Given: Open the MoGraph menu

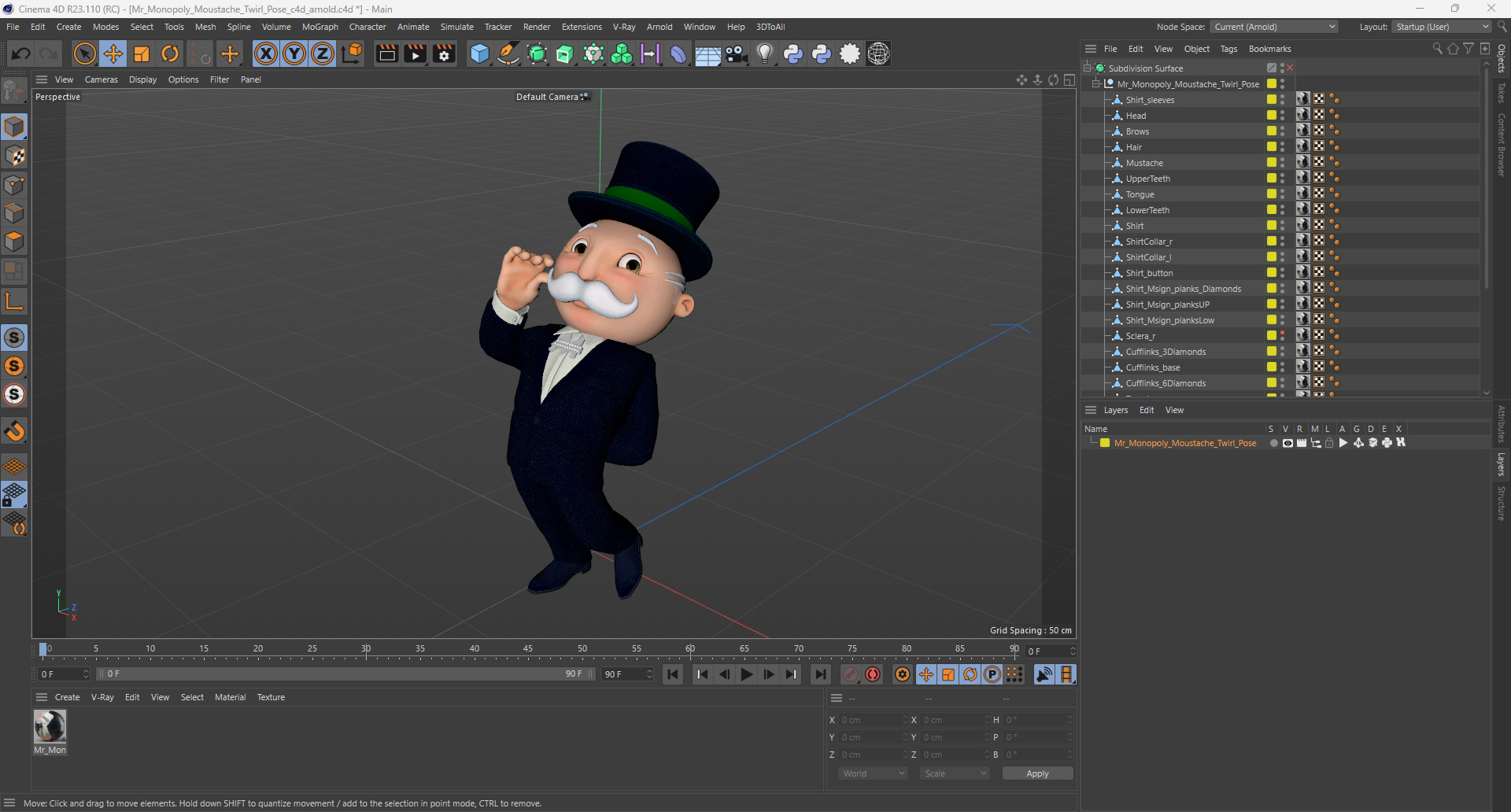Looking at the screenshot, I should 320,27.
